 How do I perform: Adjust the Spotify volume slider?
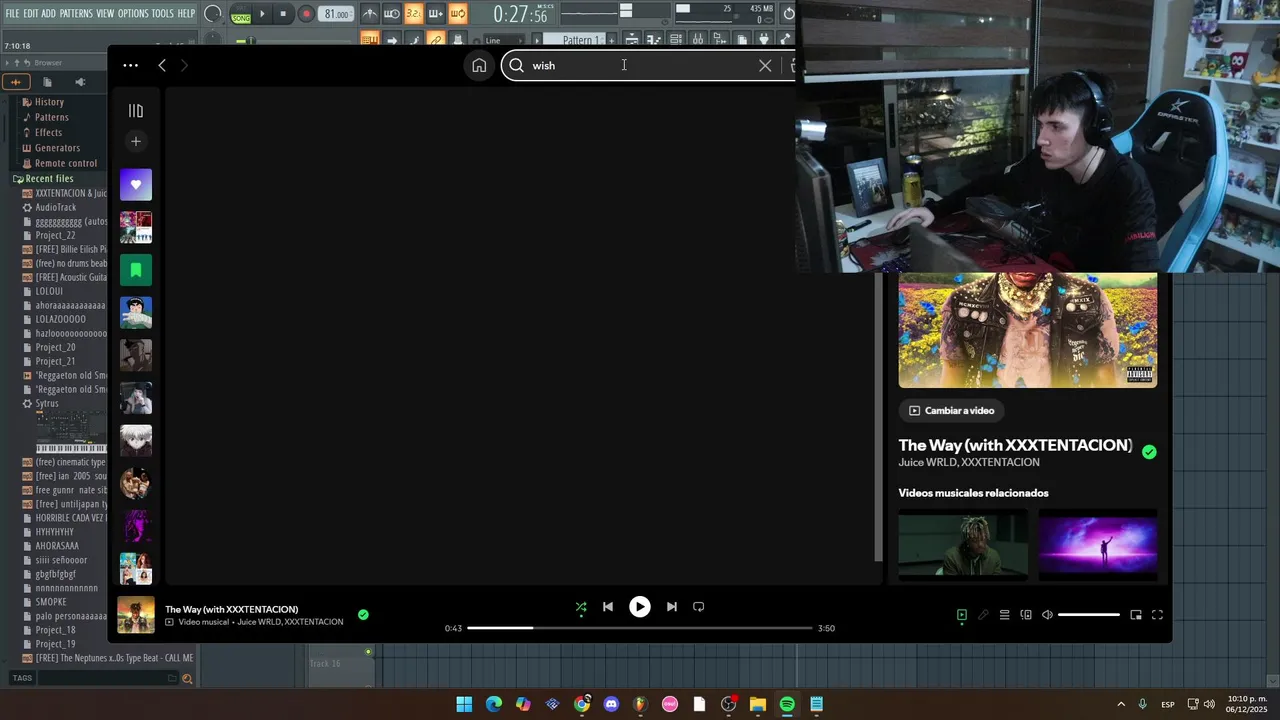pos(1088,615)
